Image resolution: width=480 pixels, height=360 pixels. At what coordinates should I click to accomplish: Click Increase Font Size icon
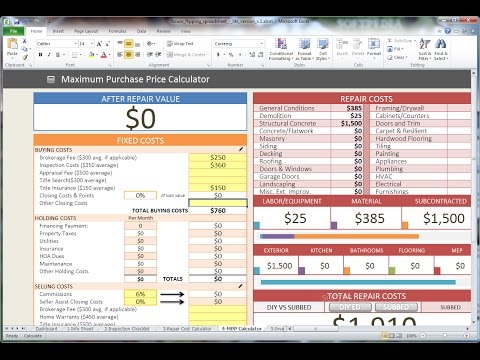point(99,44)
